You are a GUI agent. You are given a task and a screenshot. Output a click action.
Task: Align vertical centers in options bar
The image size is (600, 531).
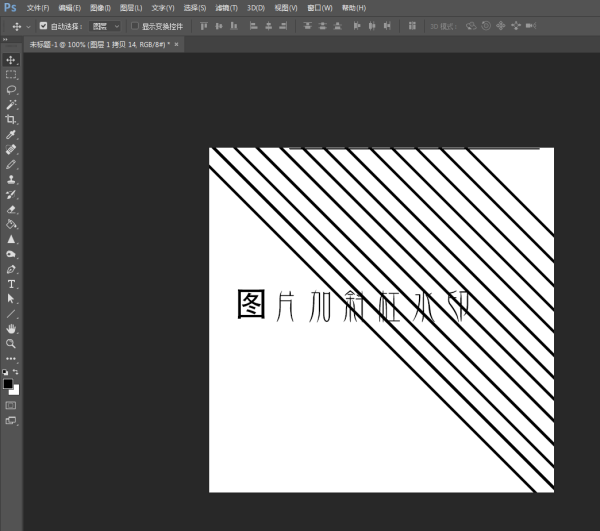pyautogui.click(x=219, y=26)
